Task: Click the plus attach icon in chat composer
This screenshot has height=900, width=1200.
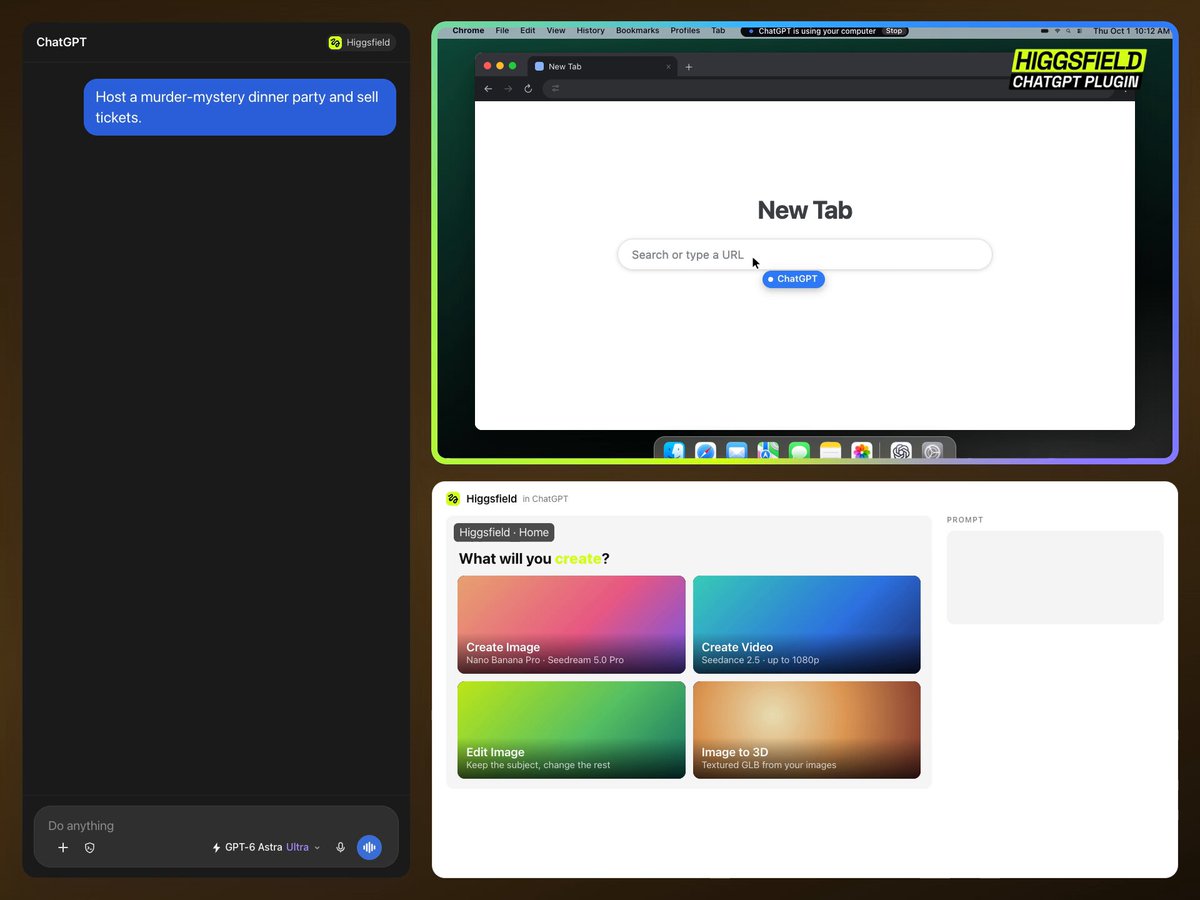Action: tap(63, 848)
